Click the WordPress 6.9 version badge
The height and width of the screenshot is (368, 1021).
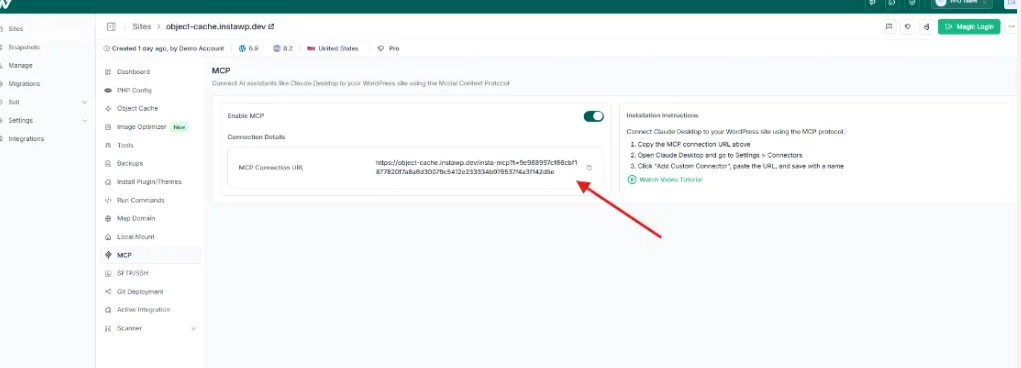(249, 48)
